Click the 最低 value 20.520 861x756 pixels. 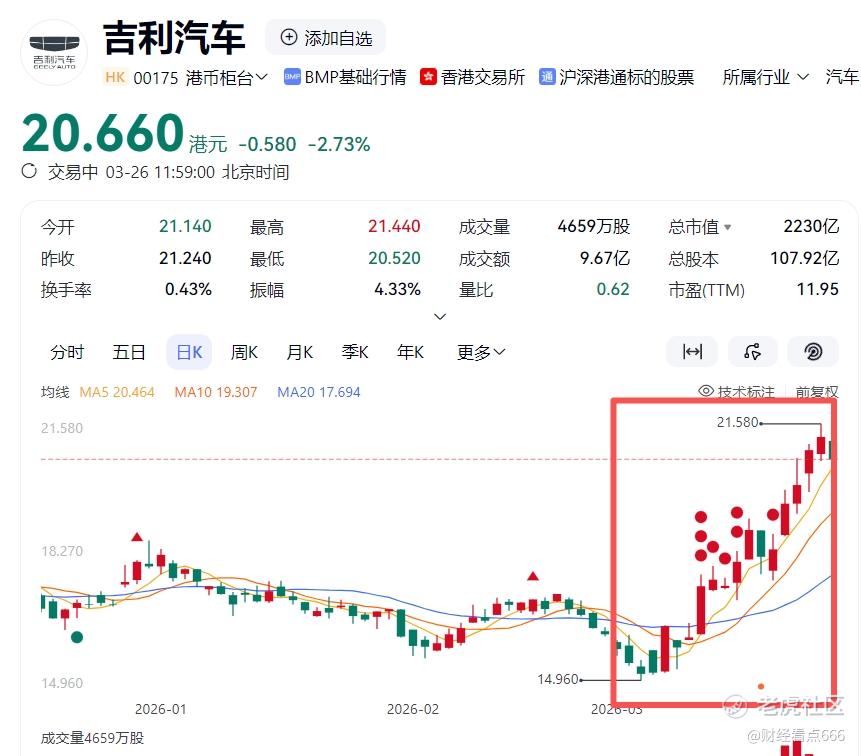point(394,258)
